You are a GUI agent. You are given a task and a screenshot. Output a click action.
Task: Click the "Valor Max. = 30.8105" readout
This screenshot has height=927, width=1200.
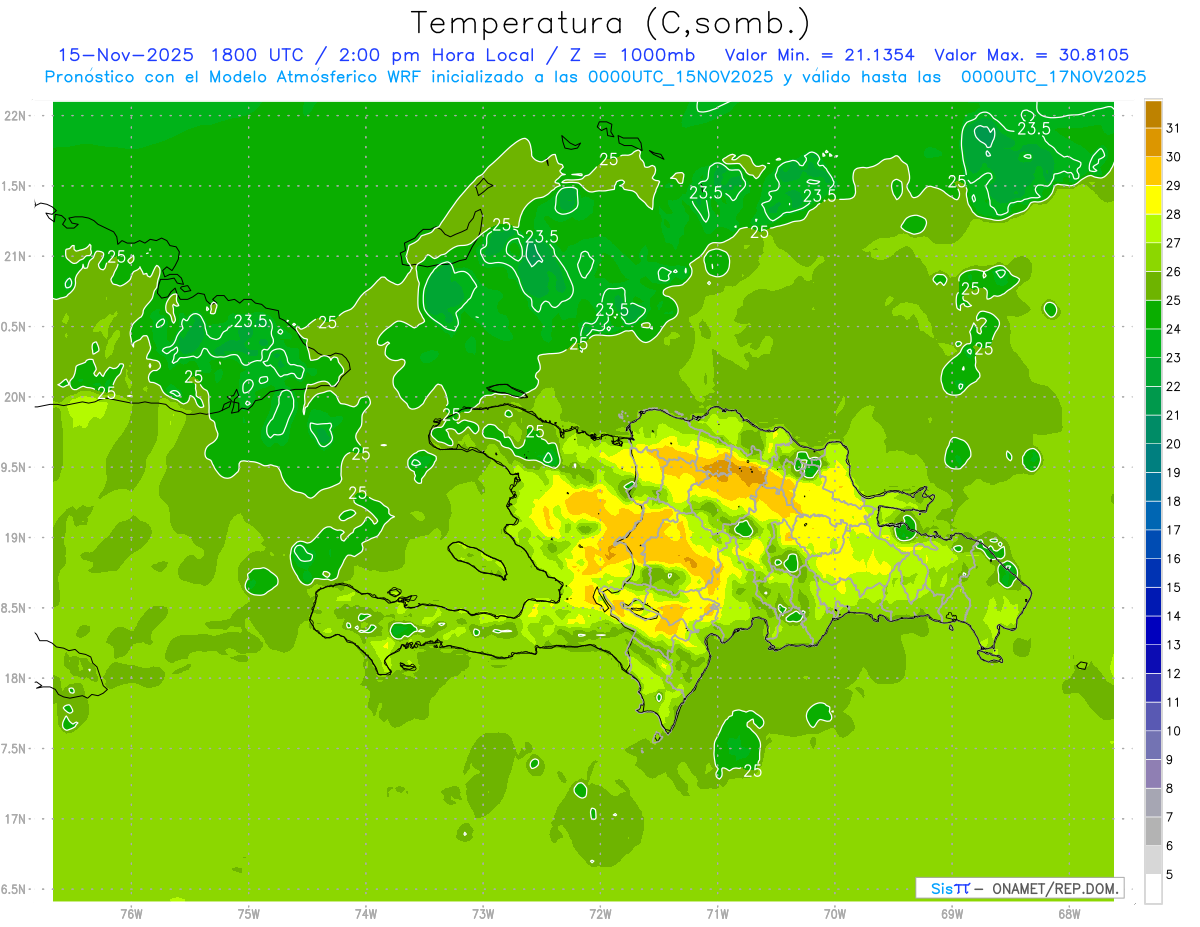1031,55
